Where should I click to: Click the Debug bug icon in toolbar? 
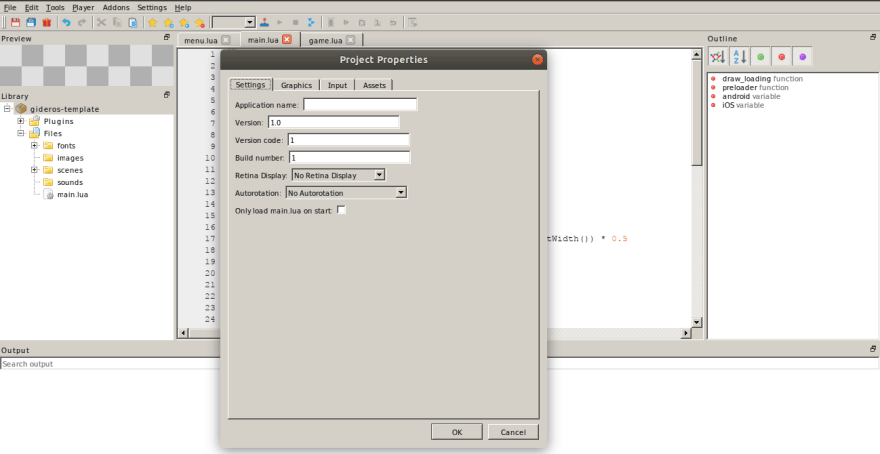click(331, 22)
